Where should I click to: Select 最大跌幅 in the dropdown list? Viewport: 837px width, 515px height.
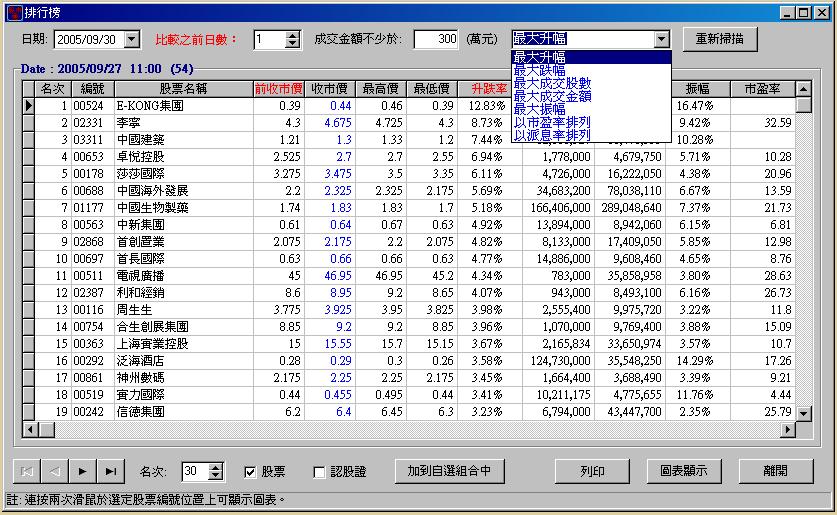[591, 70]
